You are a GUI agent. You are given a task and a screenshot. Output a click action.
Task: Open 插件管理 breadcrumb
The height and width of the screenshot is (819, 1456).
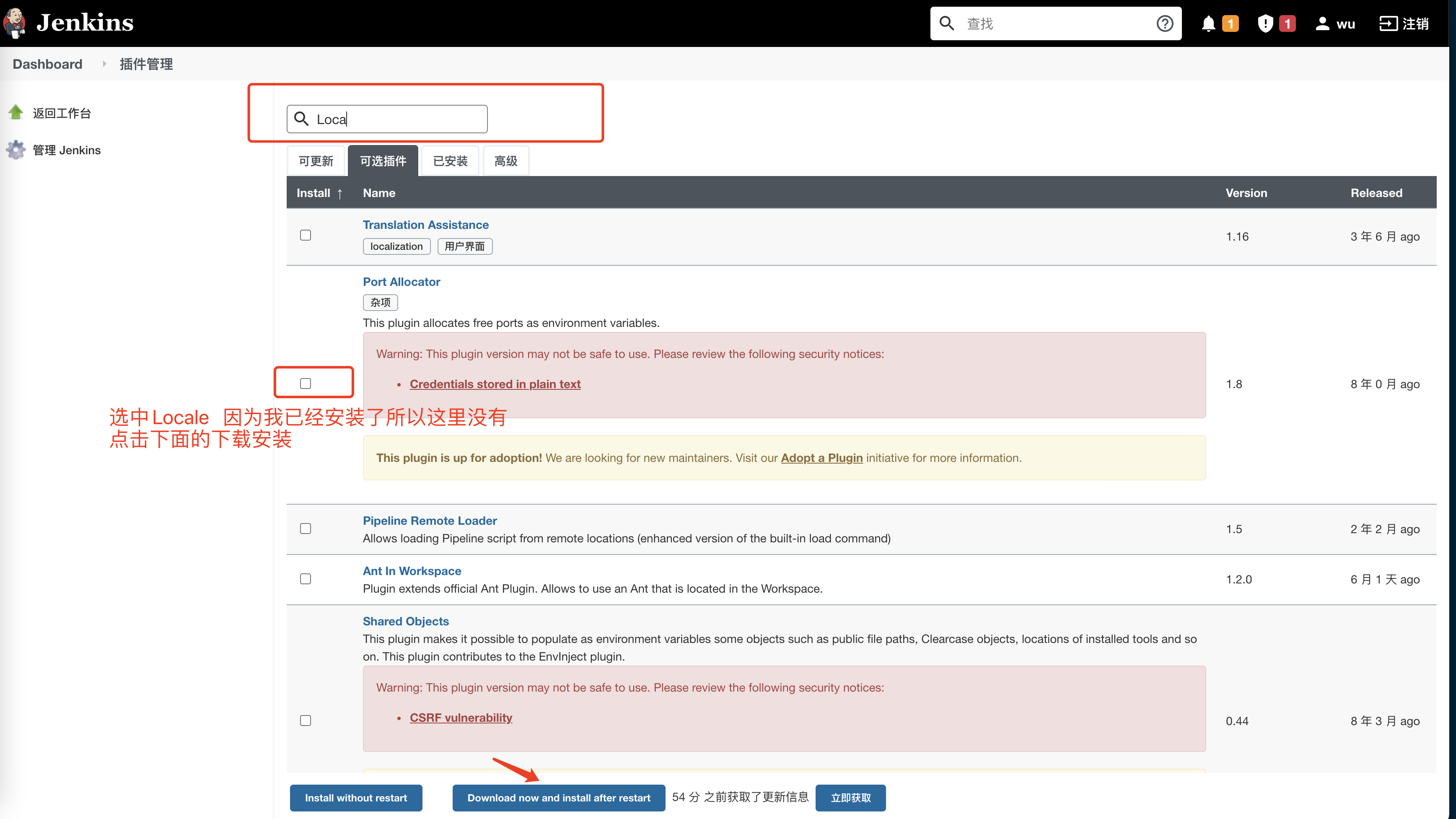point(146,64)
